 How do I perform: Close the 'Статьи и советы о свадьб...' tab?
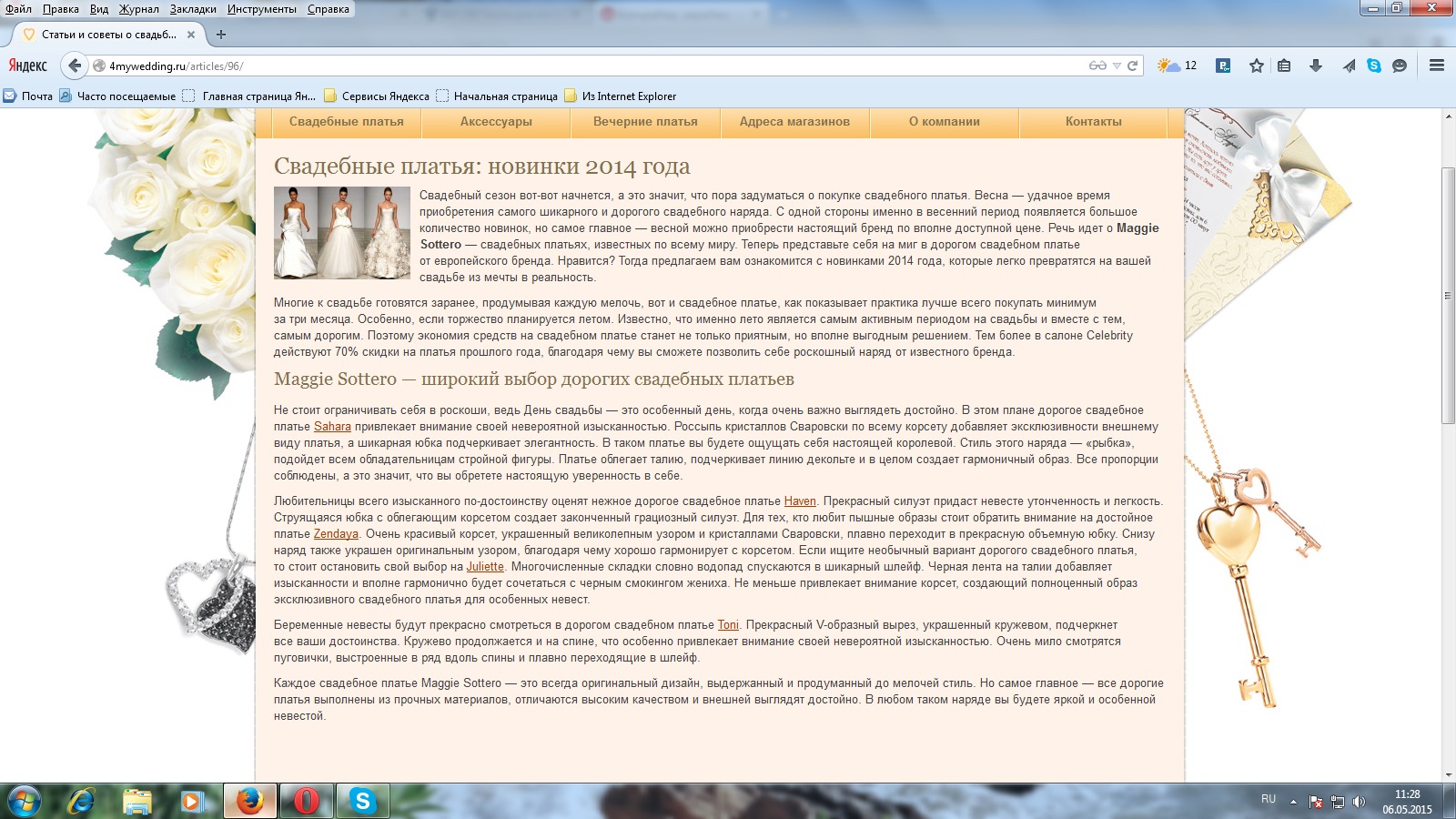(191, 35)
